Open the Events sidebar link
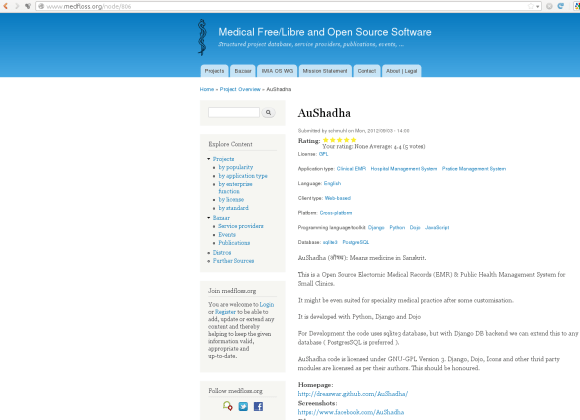 (x=227, y=234)
